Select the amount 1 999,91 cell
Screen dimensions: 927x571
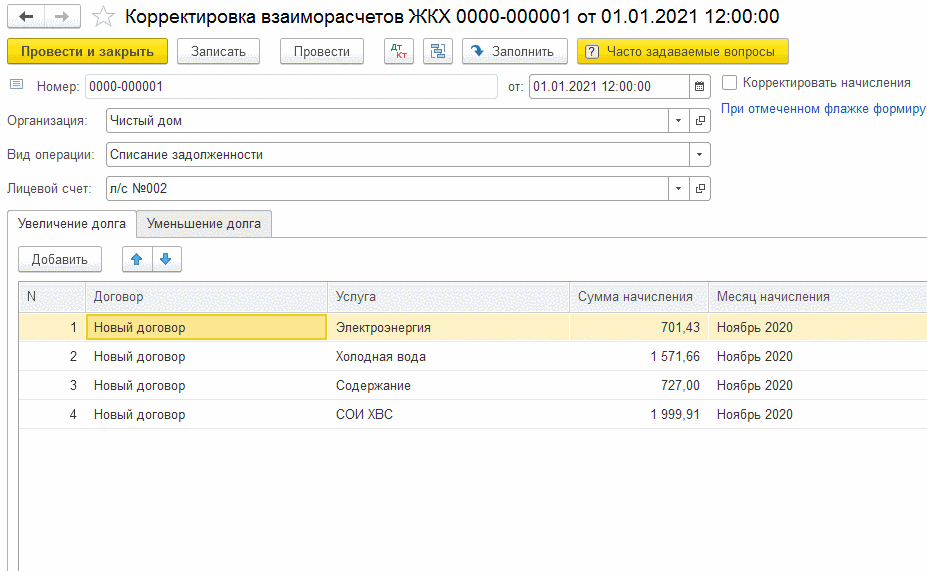[x=639, y=414]
